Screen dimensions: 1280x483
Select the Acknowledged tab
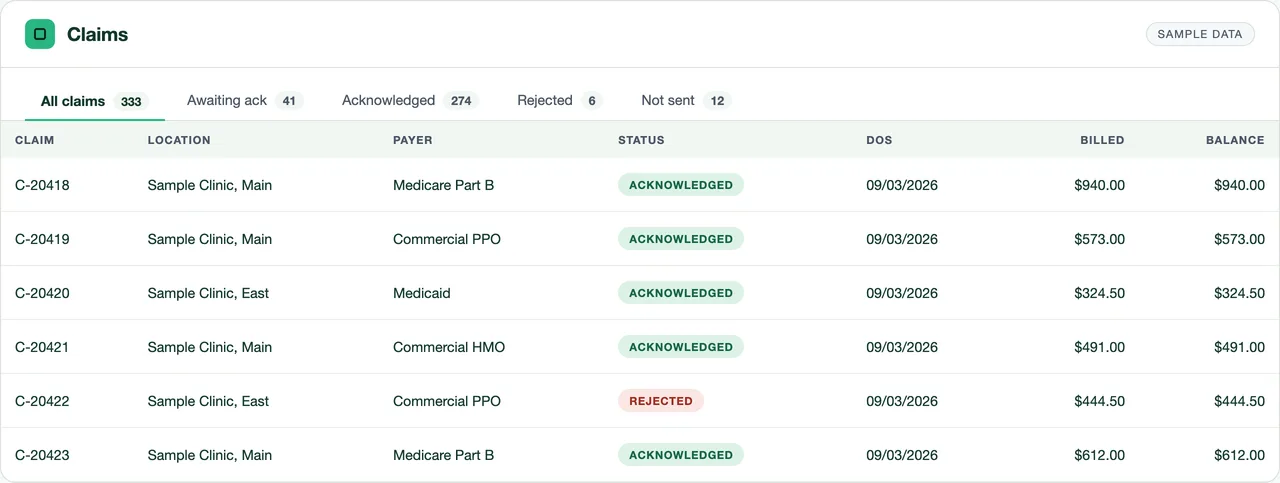410,101
